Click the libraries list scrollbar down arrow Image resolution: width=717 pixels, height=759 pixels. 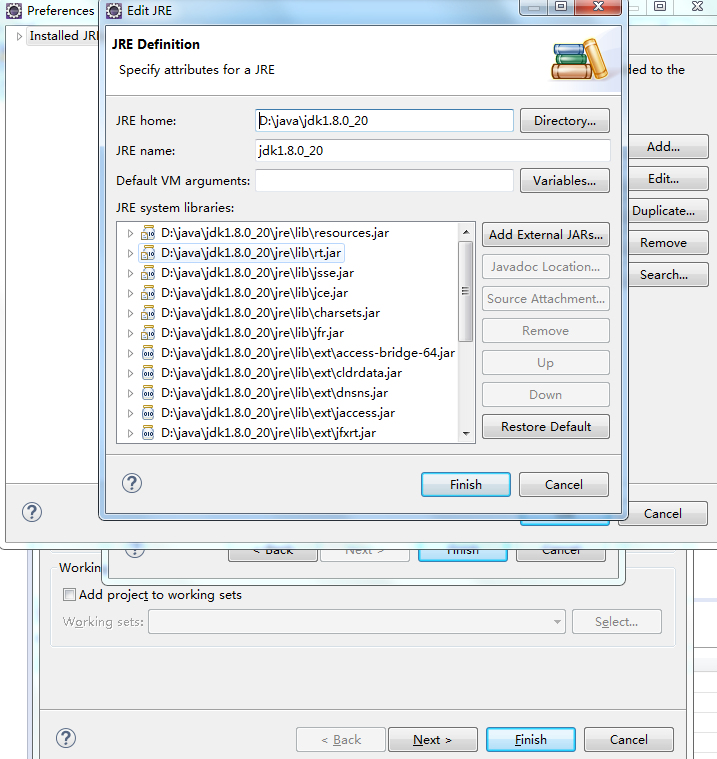466,433
